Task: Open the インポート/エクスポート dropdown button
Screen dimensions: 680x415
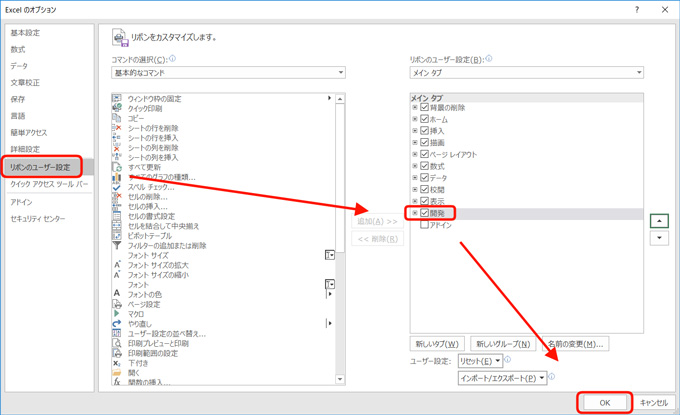Action: pos(502,379)
